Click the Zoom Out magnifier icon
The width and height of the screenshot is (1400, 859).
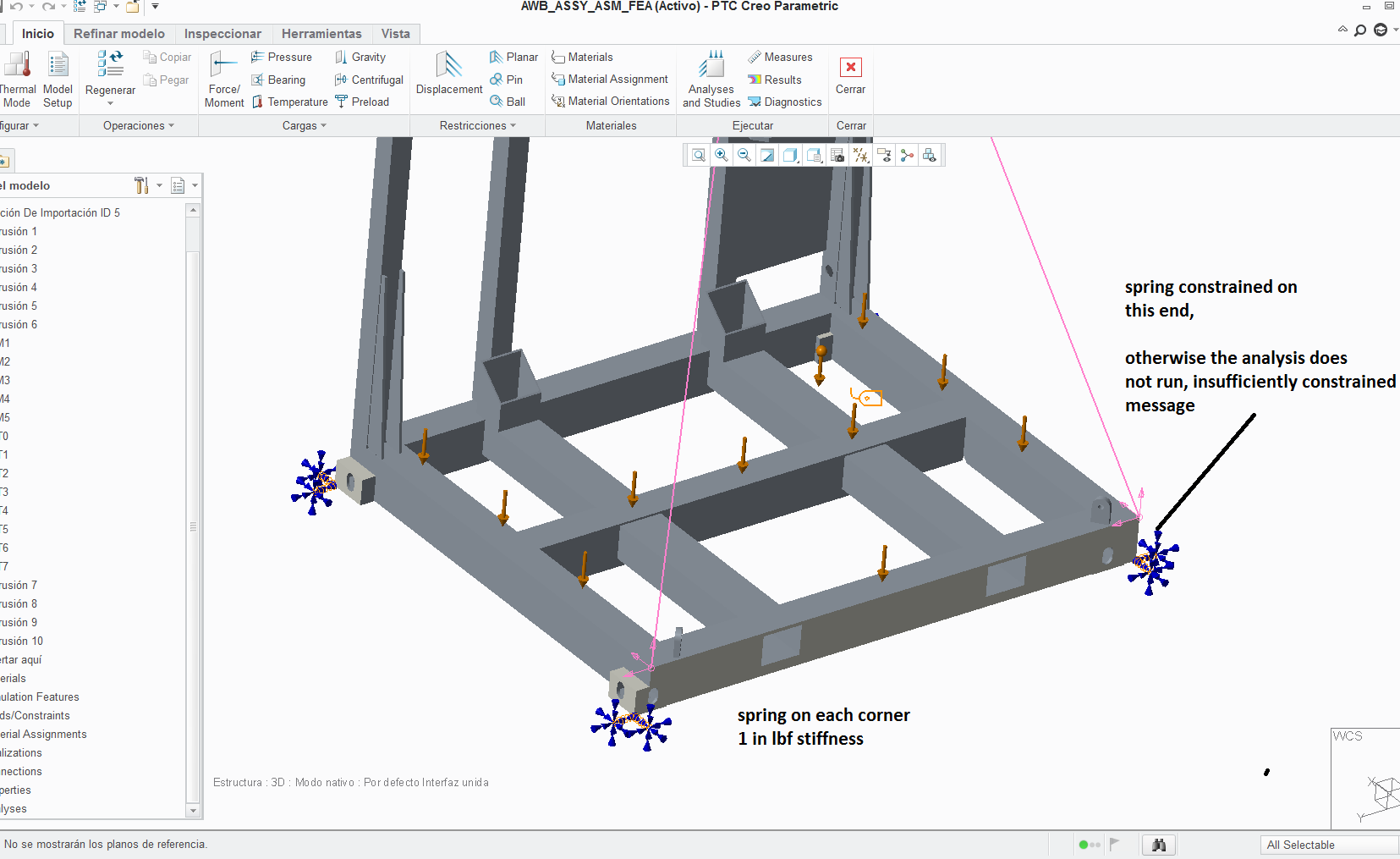click(x=744, y=155)
